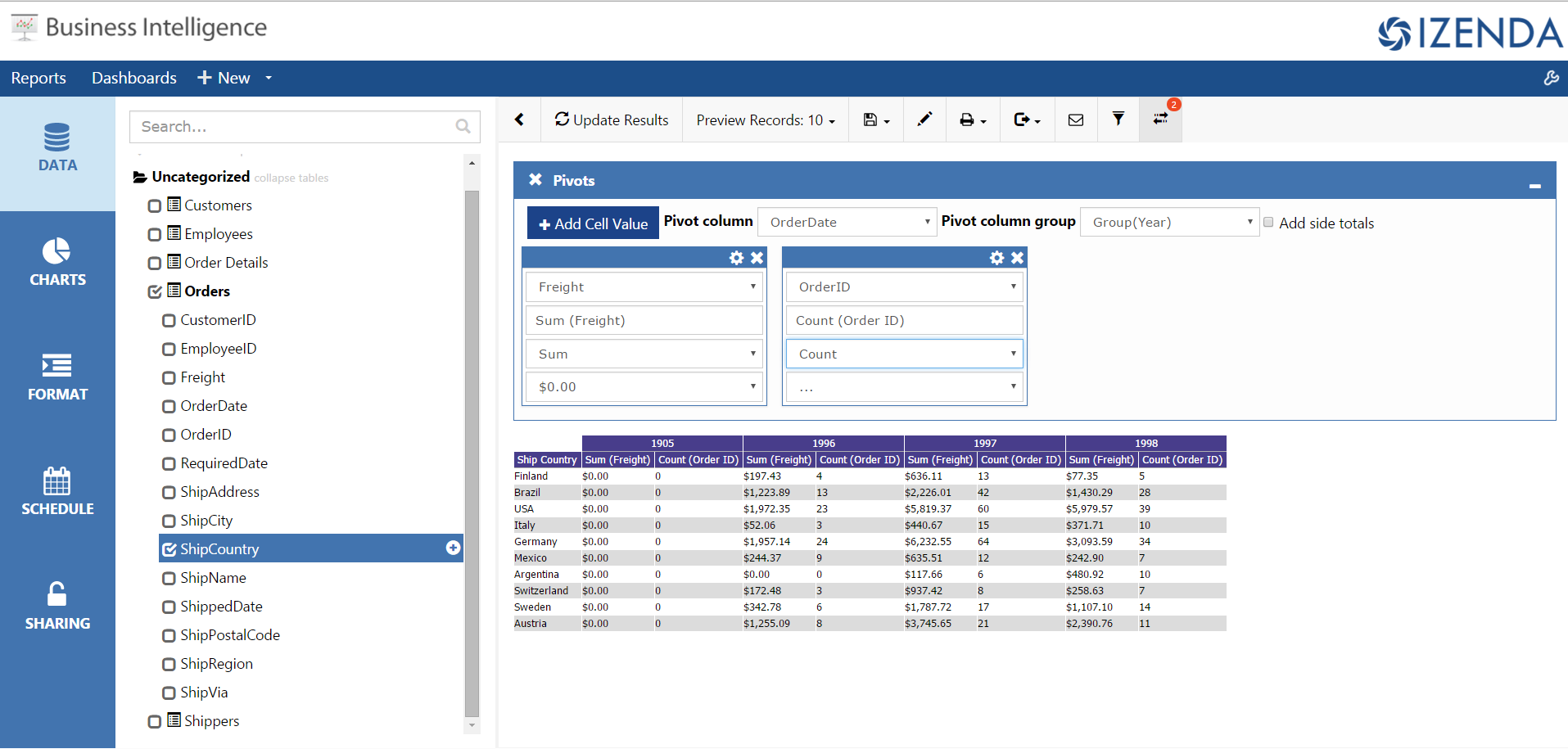Expand the Group(Year) pivot column group dropdown
Viewport: 1568px width, 749px height.
(x=1169, y=222)
